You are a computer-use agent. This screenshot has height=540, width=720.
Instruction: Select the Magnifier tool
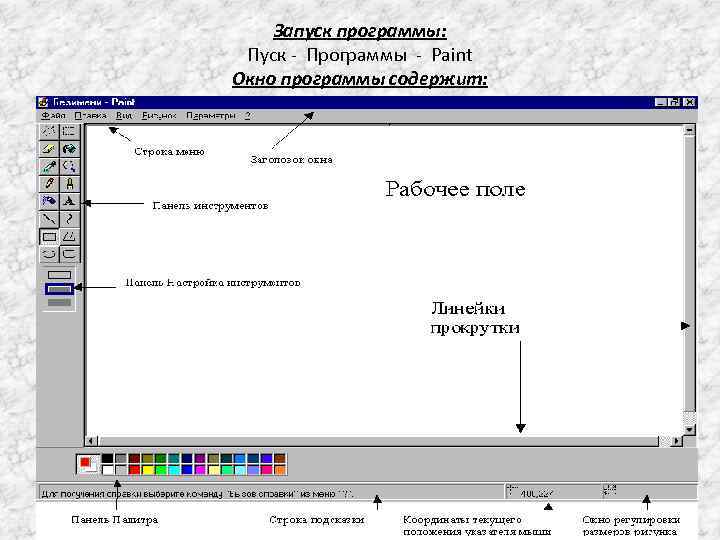click(x=69, y=166)
